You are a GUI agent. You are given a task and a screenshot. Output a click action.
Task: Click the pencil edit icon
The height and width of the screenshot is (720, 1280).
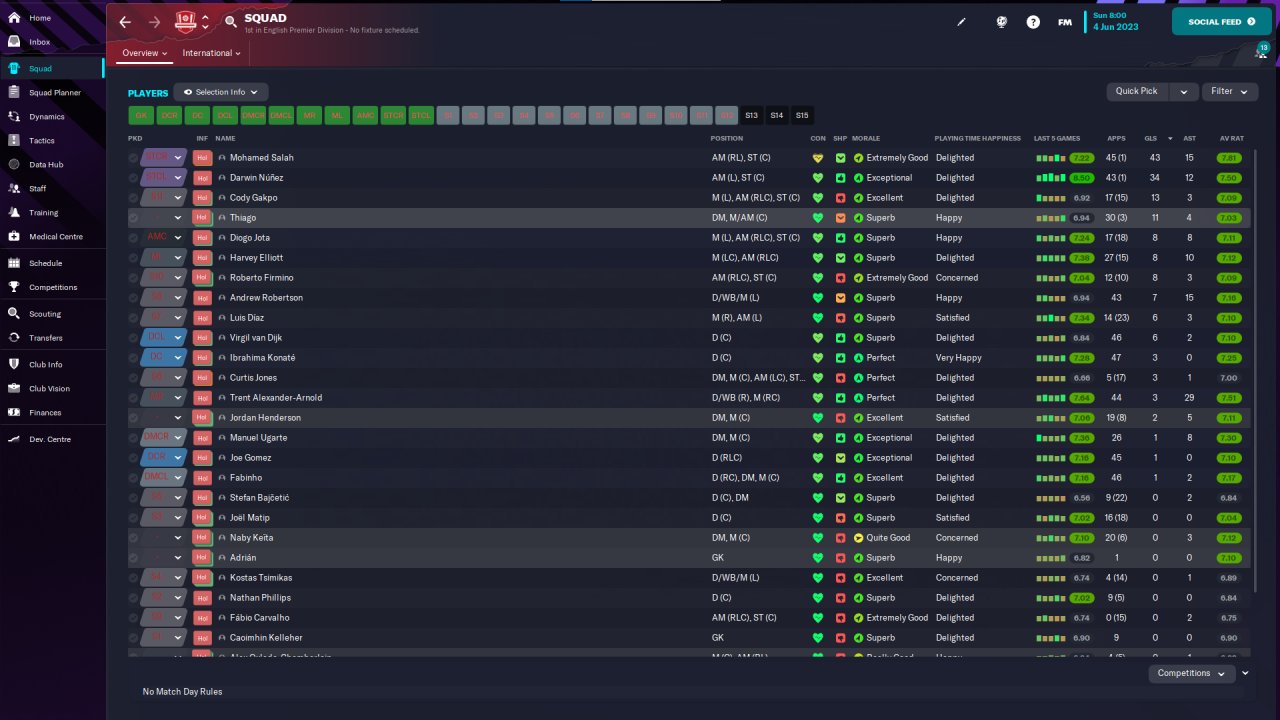tap(962, 22)
